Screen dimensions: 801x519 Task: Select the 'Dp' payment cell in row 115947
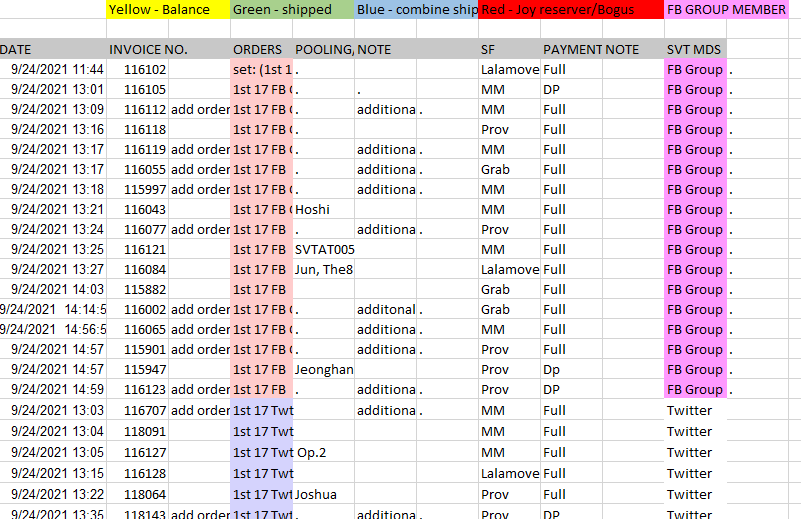pos(571,369)
